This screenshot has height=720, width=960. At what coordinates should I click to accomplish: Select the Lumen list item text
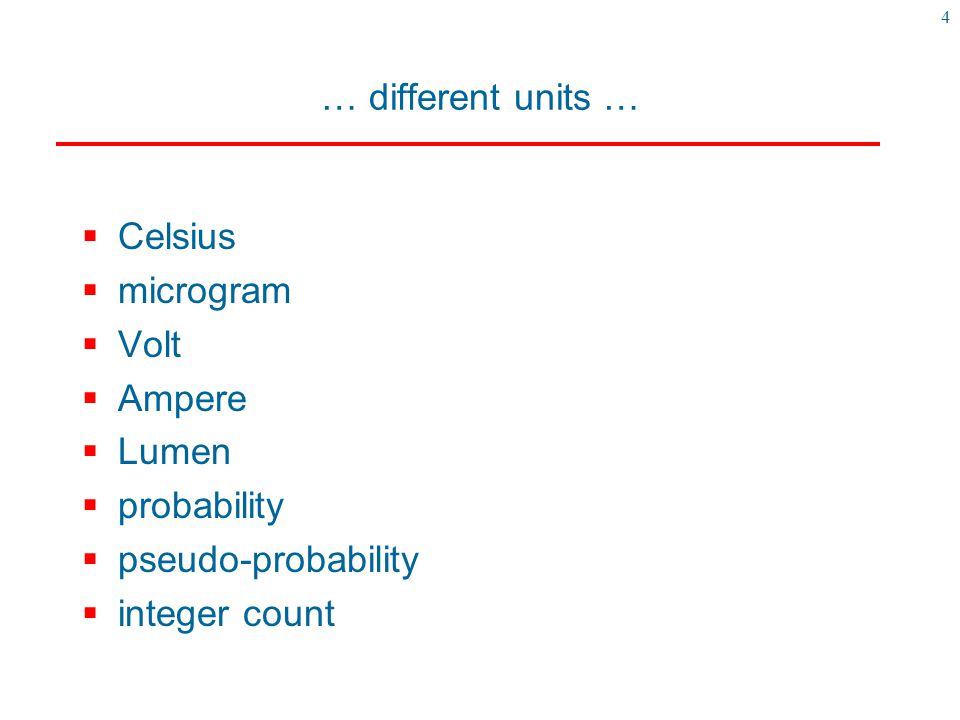174,452
